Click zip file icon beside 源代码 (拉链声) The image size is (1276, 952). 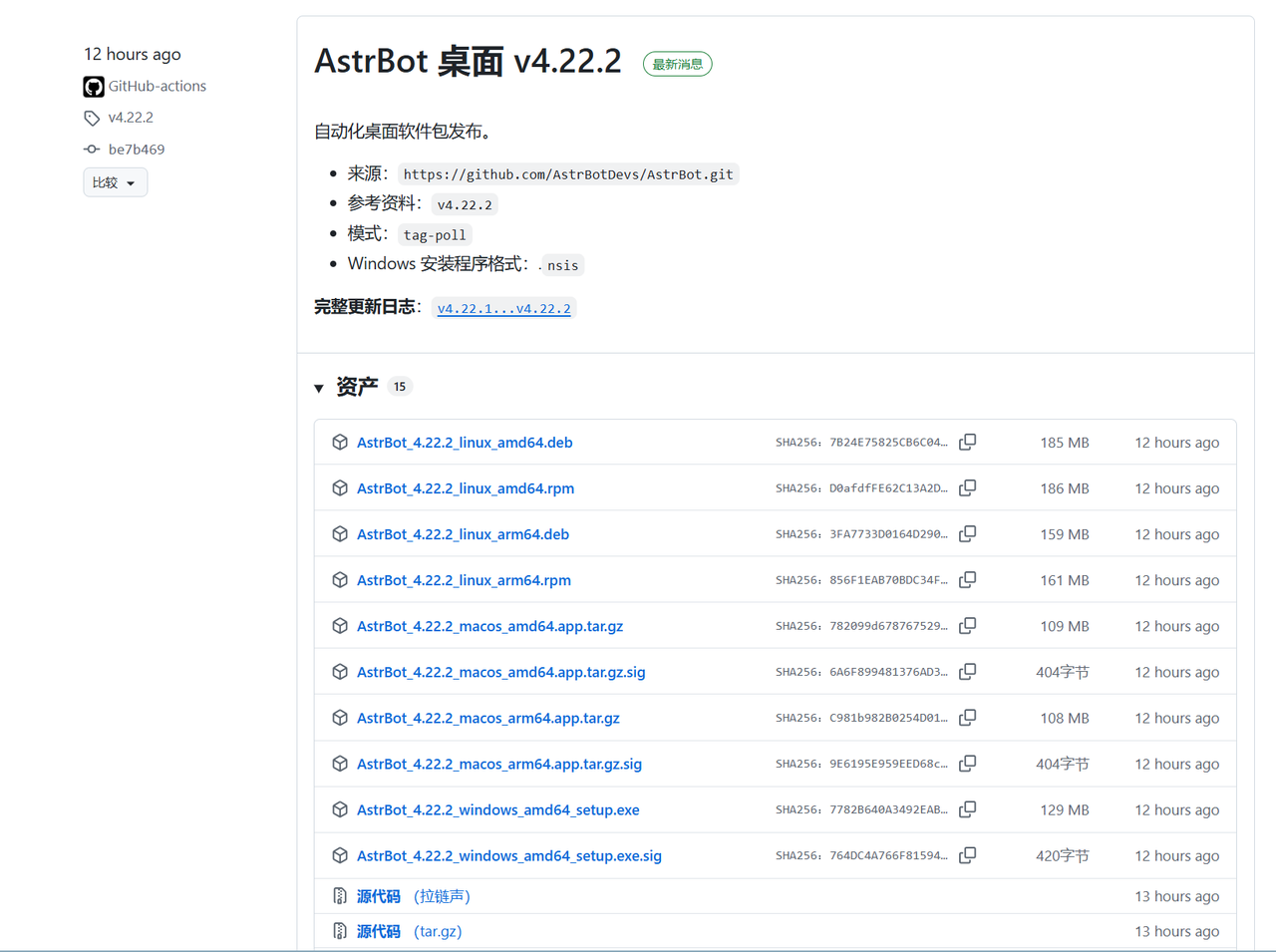tap(340, 896)
